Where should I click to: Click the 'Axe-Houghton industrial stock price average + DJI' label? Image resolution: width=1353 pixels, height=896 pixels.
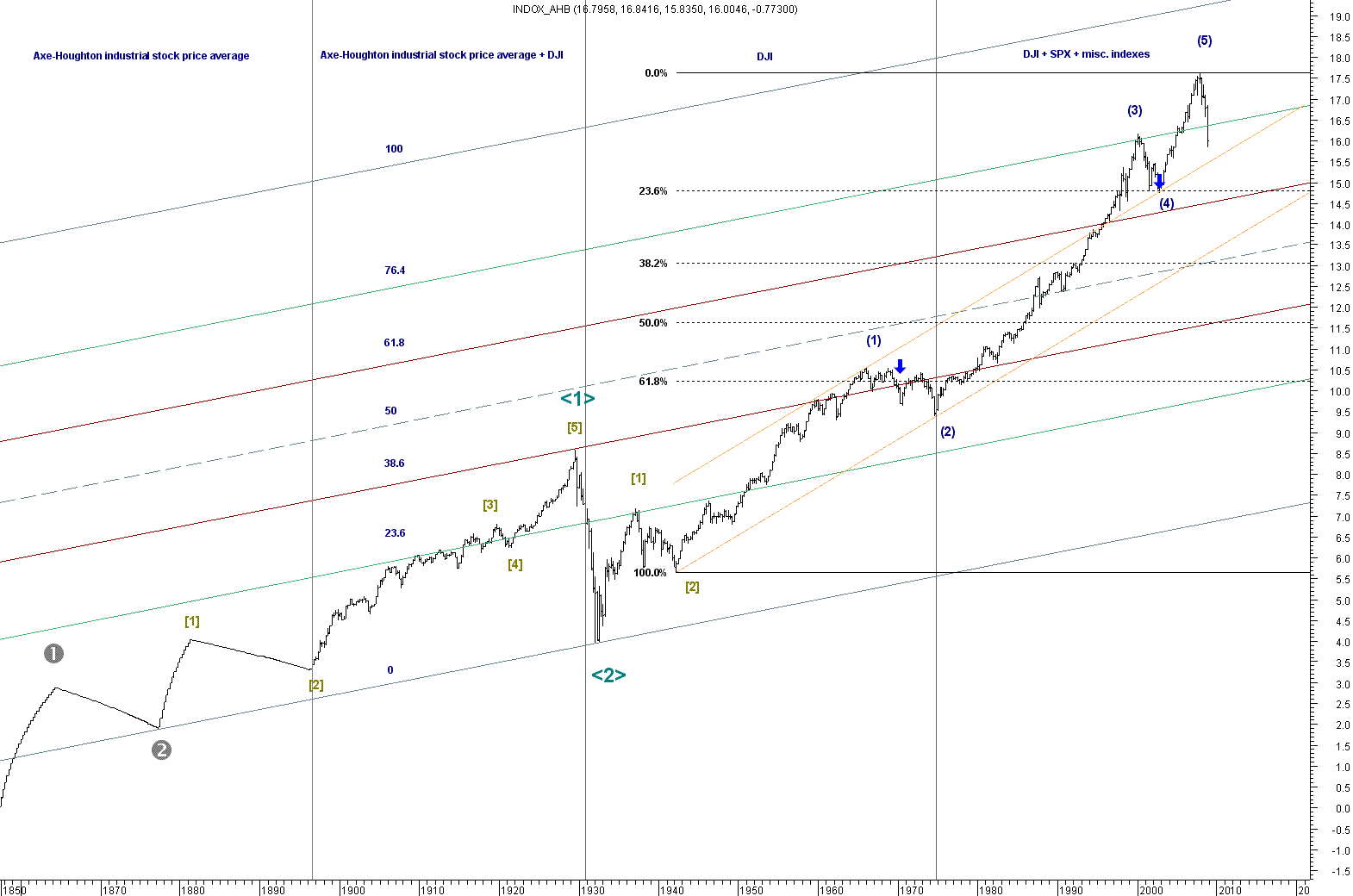441,54
